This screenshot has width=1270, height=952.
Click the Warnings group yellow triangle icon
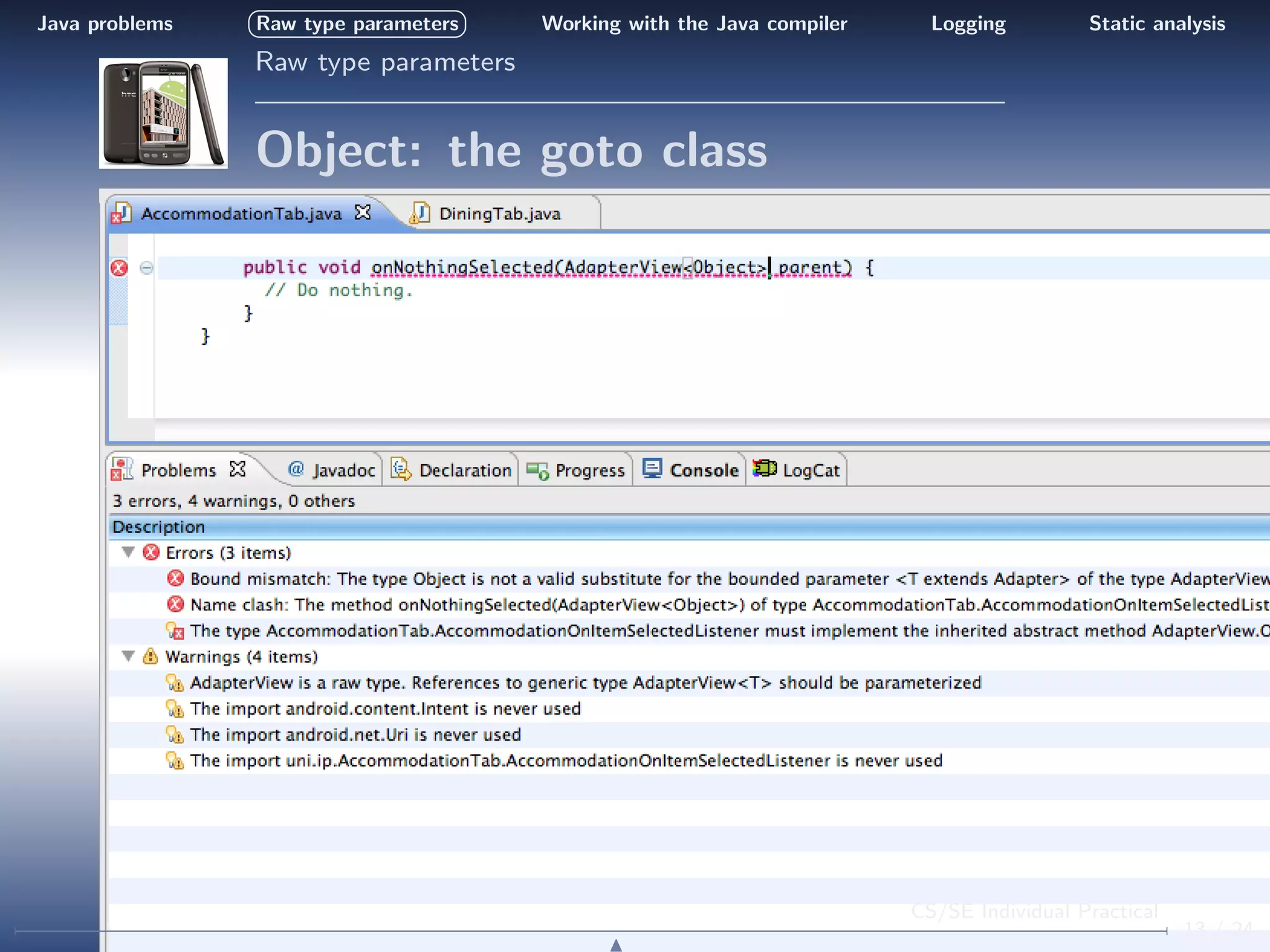point(151,656)
